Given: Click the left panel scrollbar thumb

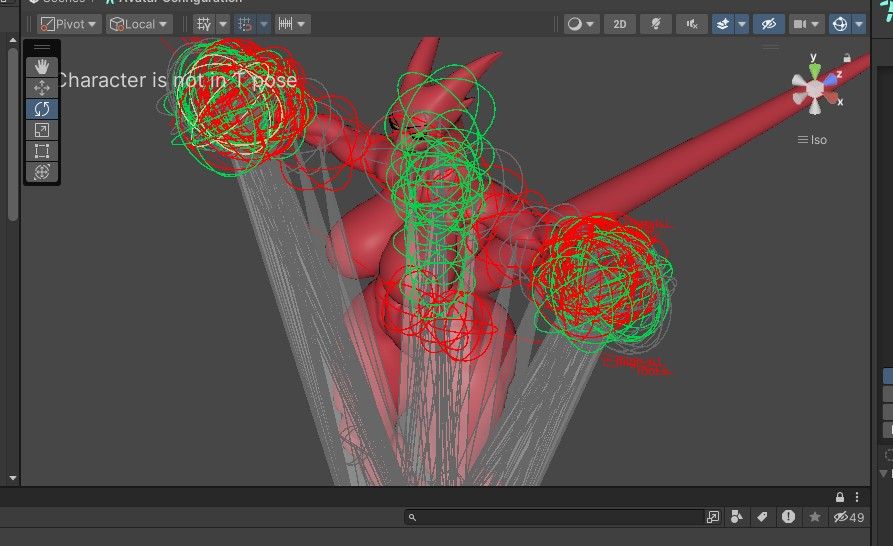Looking at the screenshot, I should click(13, 134).
